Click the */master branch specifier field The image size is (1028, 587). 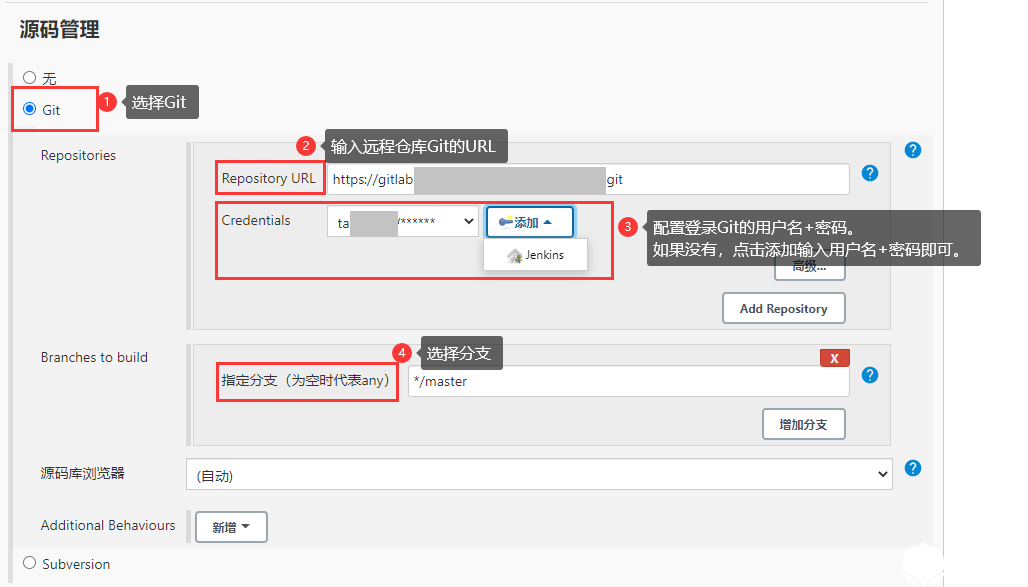coord(628,381)
